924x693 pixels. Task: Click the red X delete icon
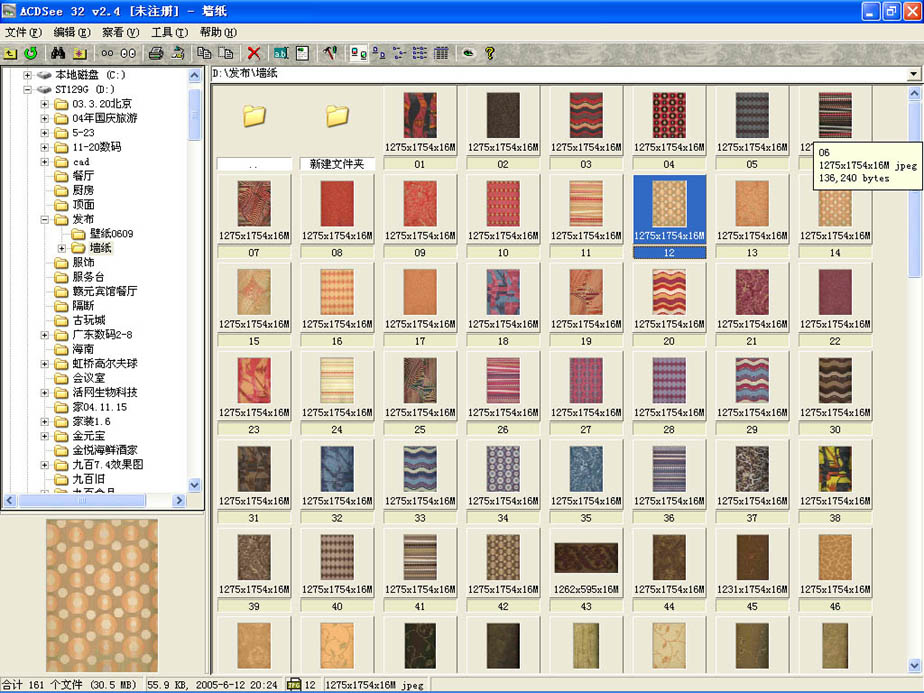[254, 53]
